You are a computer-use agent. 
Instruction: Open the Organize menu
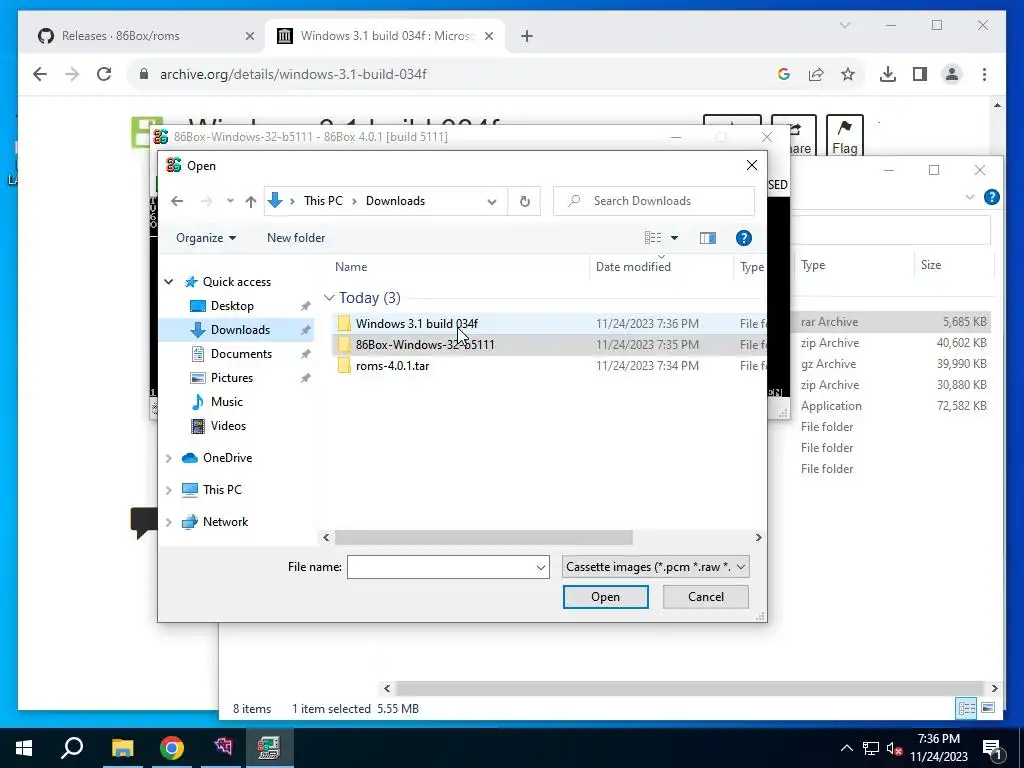tap(206, 238)
